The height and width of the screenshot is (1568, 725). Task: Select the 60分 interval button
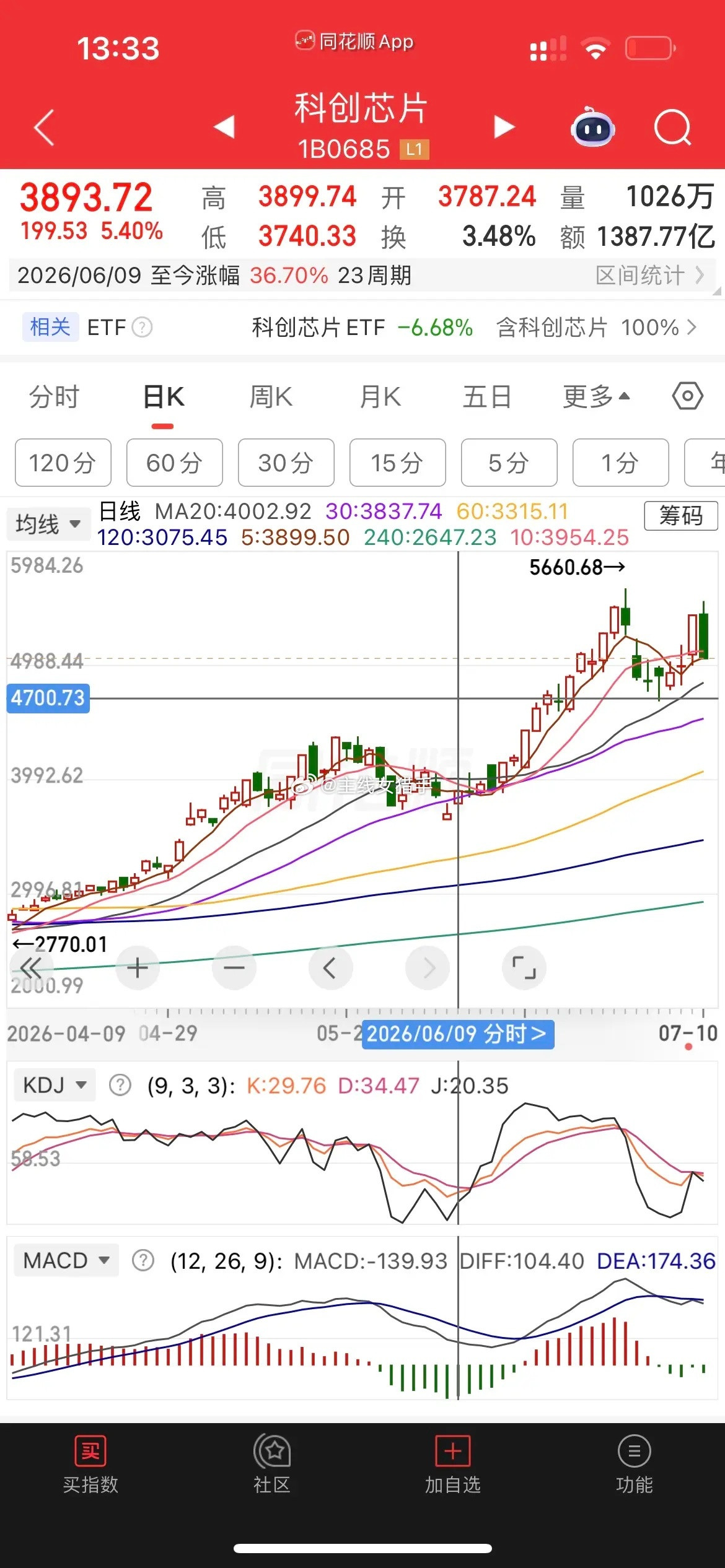tap(175, 463)
